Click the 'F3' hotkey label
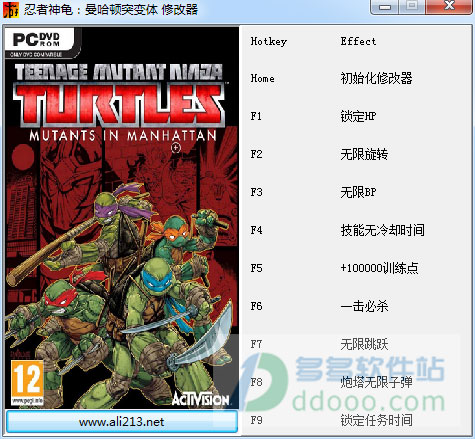475x439 pixels. (x=256, y=192)
